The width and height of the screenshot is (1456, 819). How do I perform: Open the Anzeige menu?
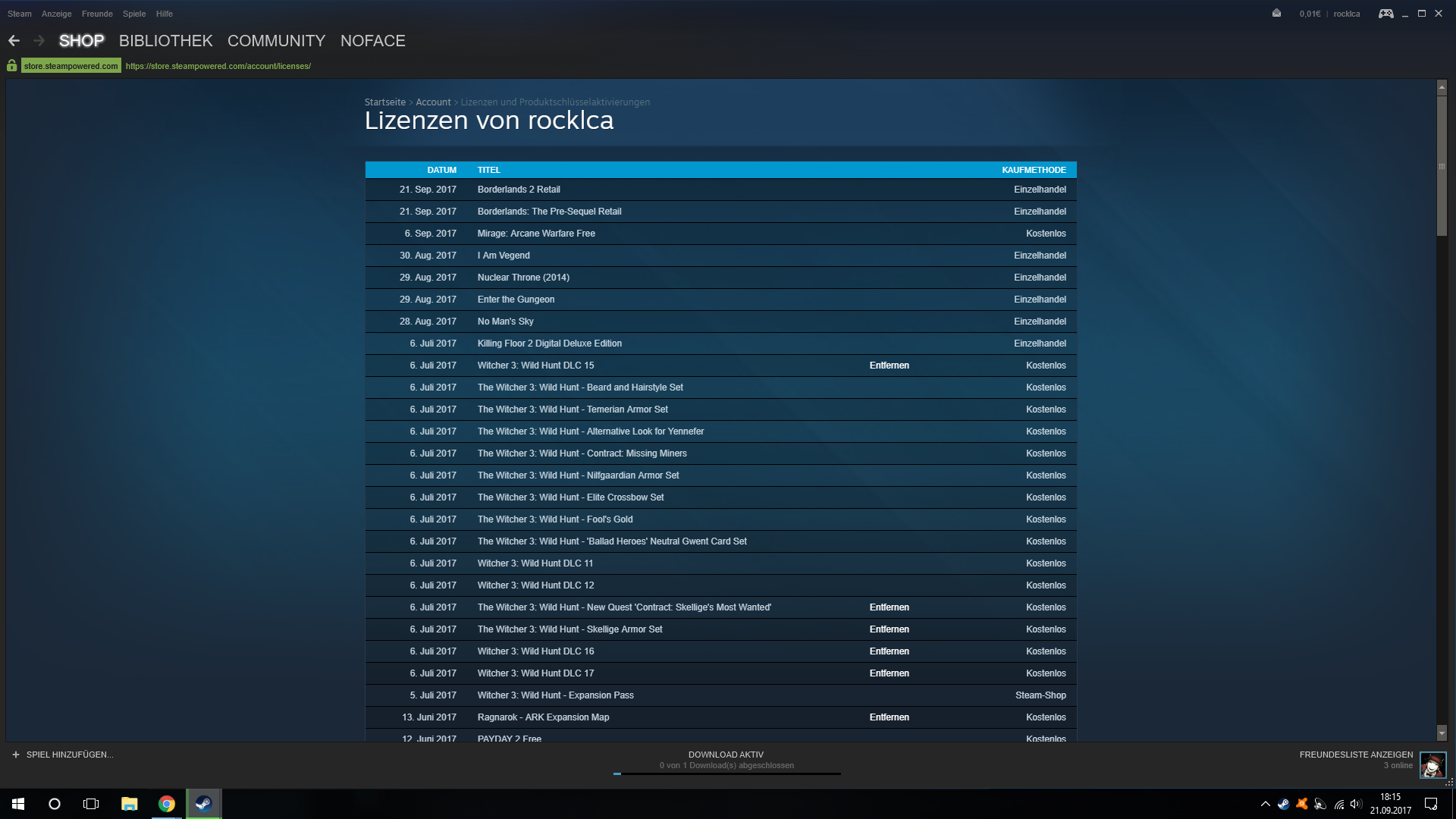tap(57, 14)
